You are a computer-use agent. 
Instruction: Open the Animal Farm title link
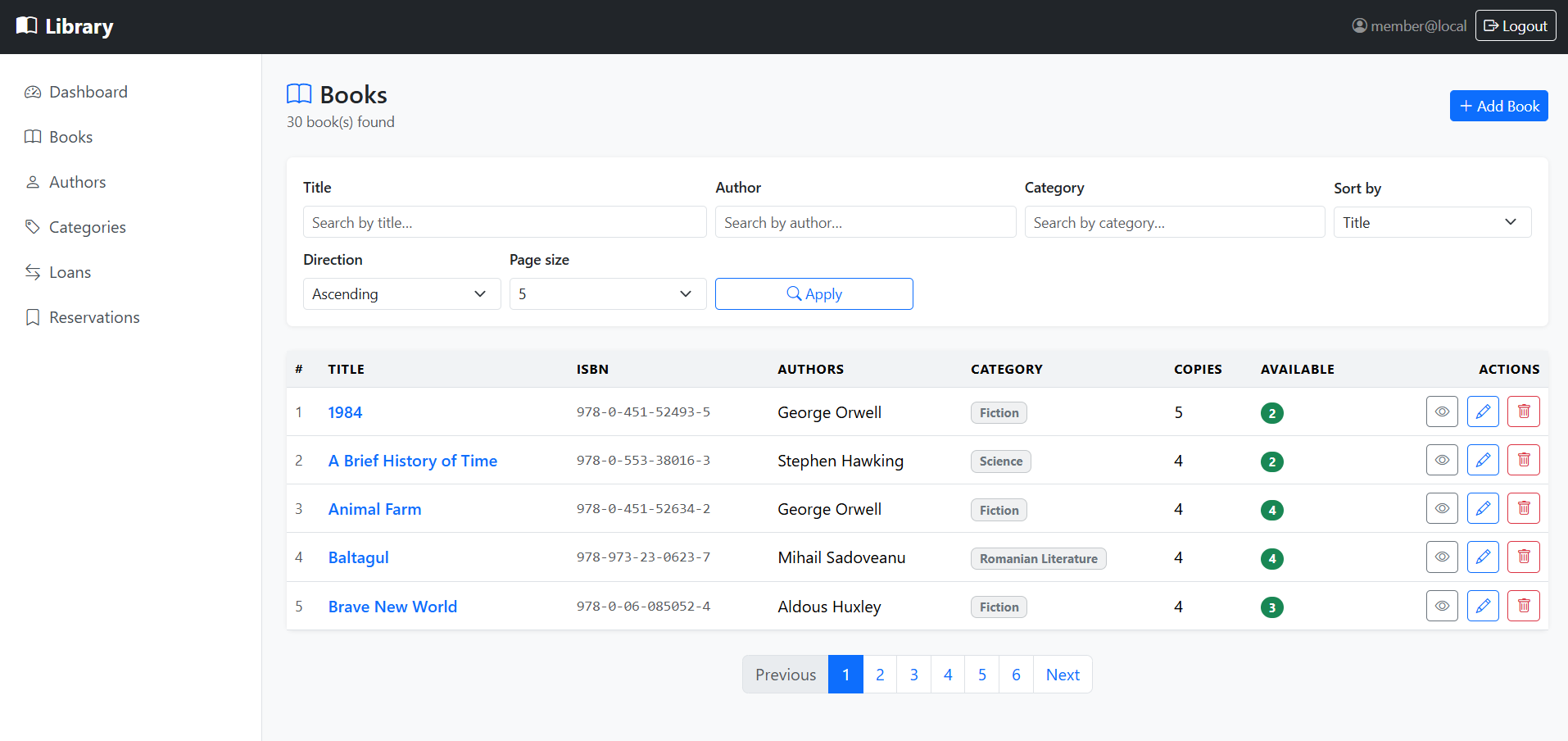(374, 509)
